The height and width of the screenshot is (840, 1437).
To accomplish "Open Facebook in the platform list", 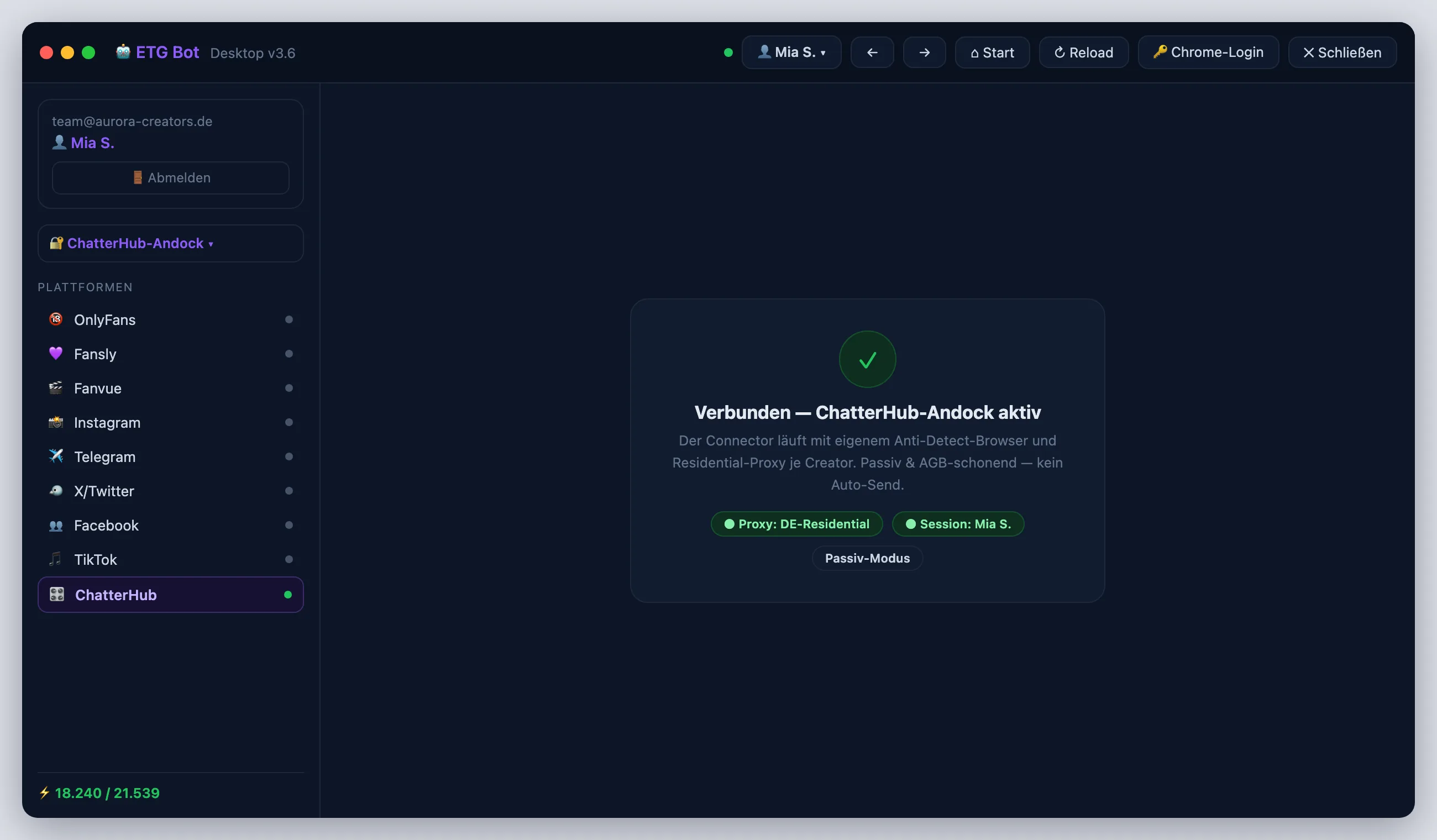I will 170,525.
